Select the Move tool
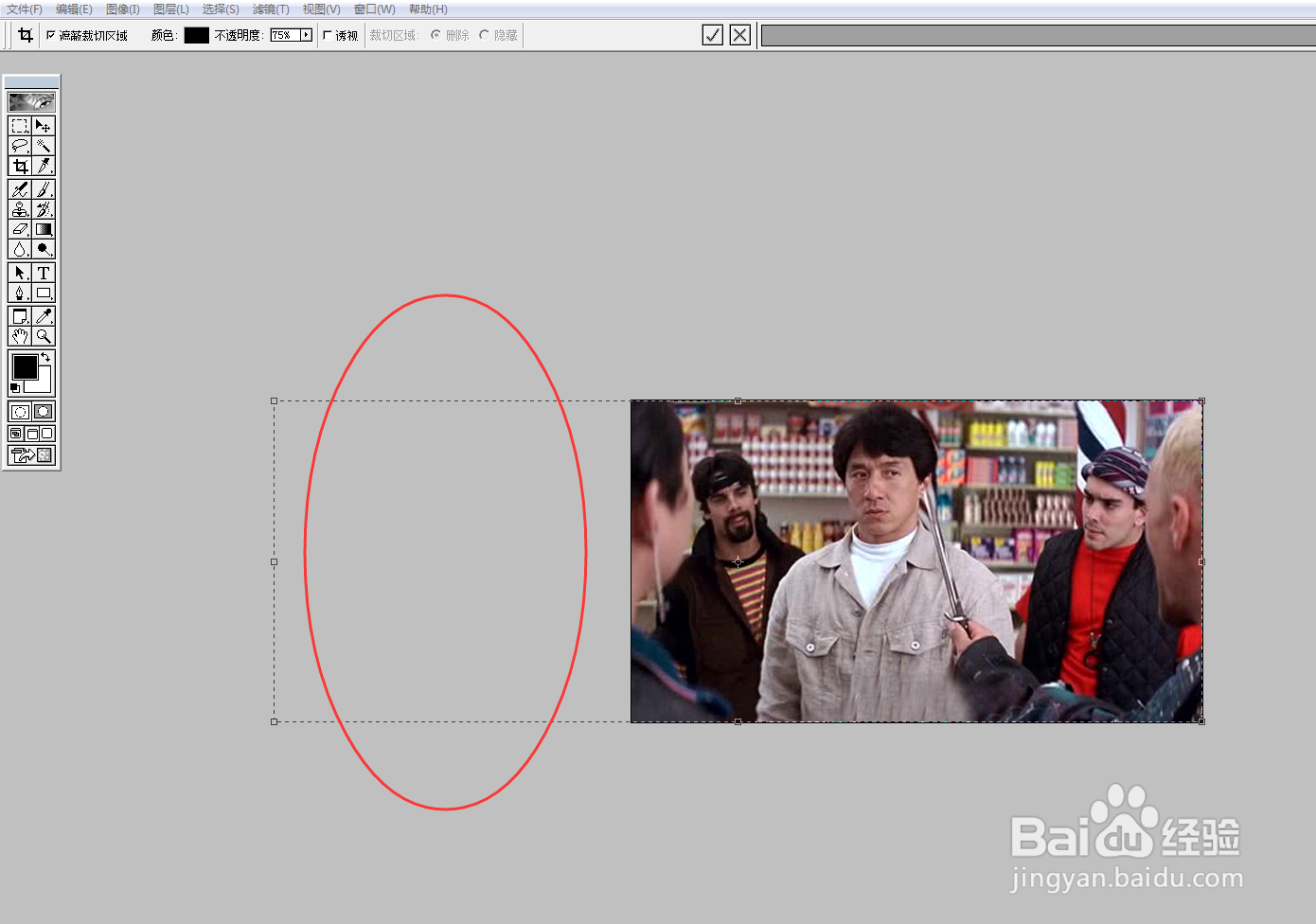 (x=44, y=126)
